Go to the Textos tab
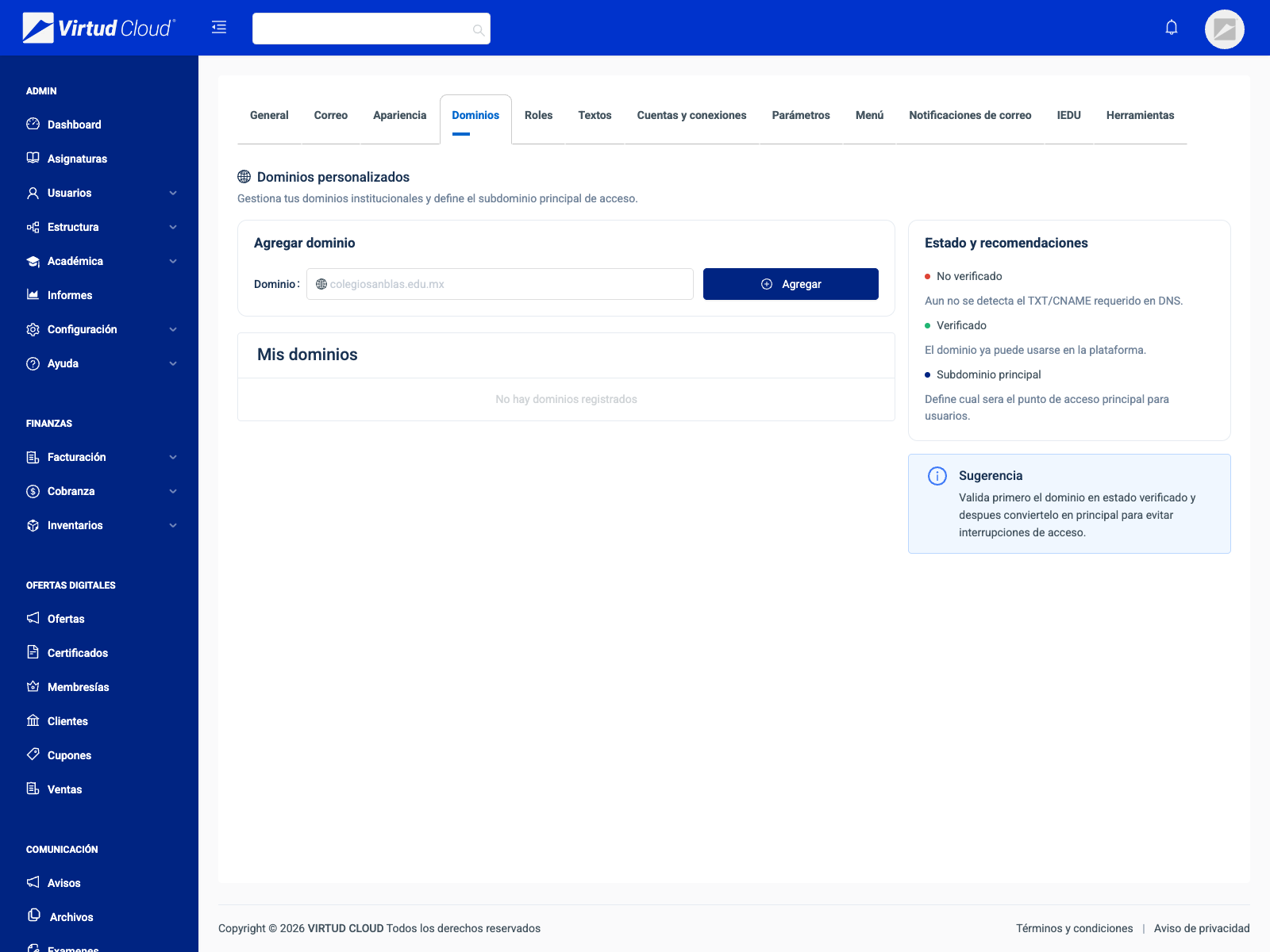The width and height of the screenshot is (1270, 952). pos(595,116)
